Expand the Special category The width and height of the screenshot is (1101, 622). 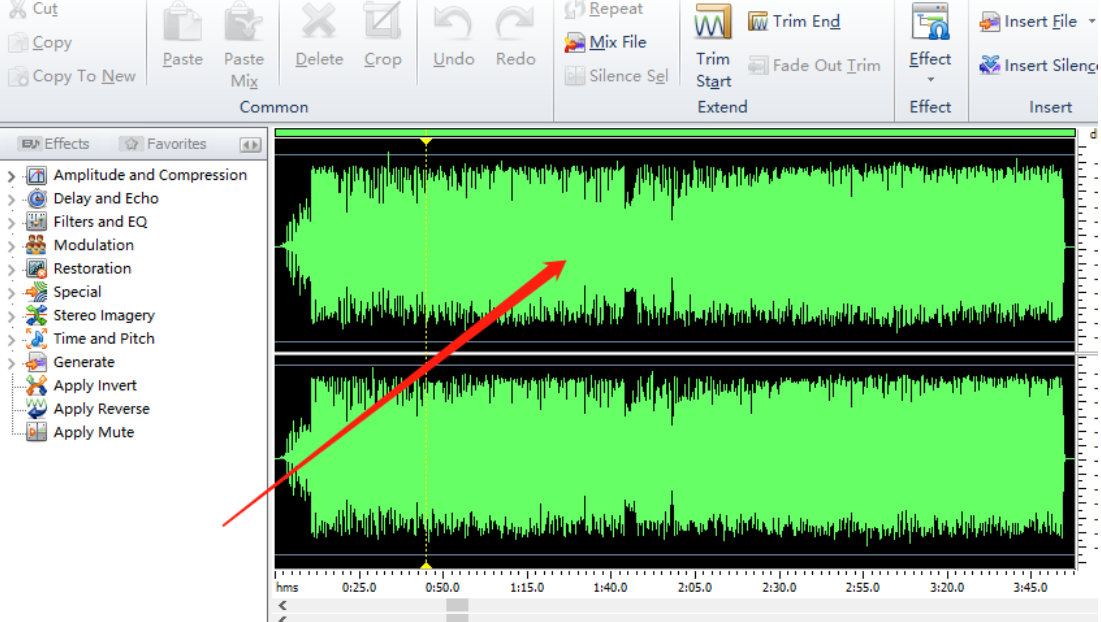point(11,293)
